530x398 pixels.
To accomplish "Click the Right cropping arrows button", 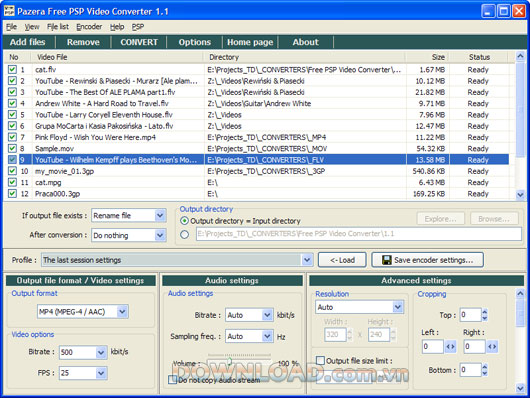I will (492, 347).
